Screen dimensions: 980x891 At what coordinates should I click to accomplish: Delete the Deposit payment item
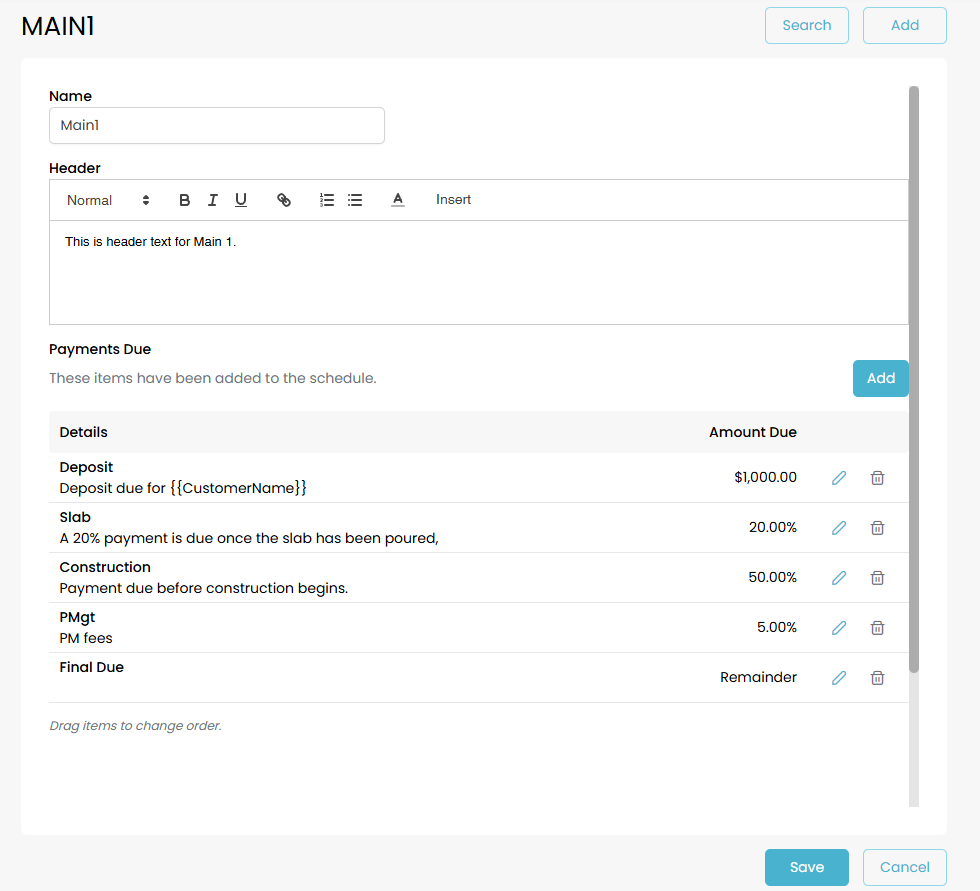click(877, 478)
